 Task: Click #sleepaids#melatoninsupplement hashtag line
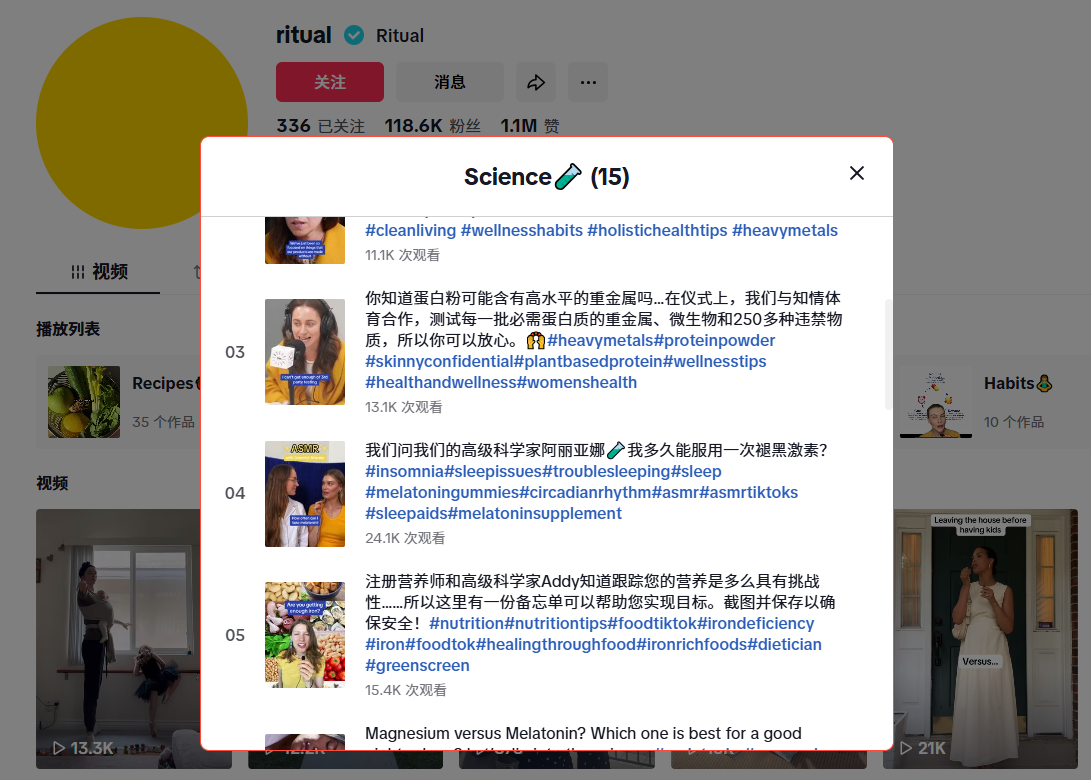(493, 513)
